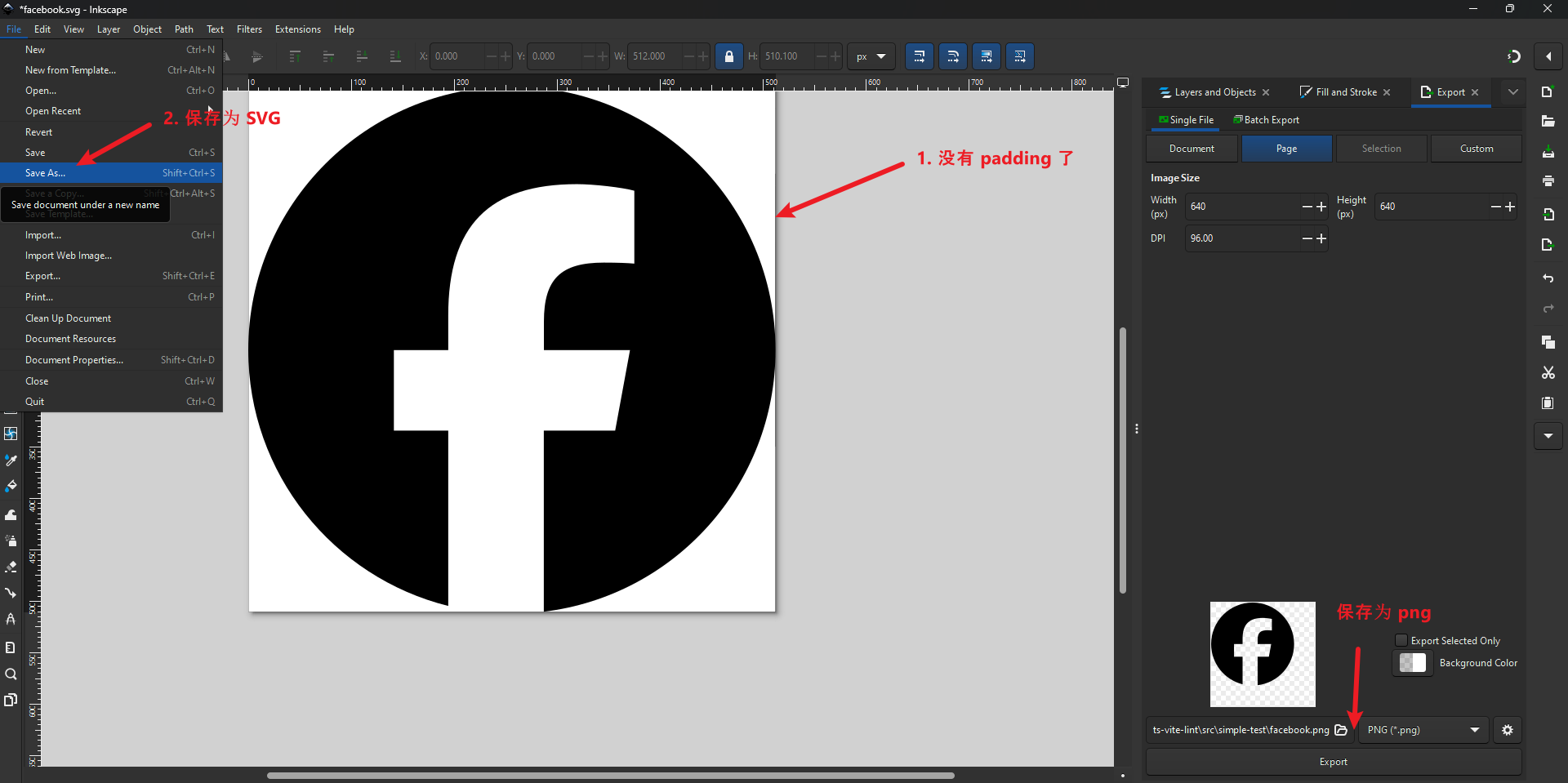Enable Export Selected Only checkbox
The height and width of the screenshot is (783, 1568).
pos(1401,641)
